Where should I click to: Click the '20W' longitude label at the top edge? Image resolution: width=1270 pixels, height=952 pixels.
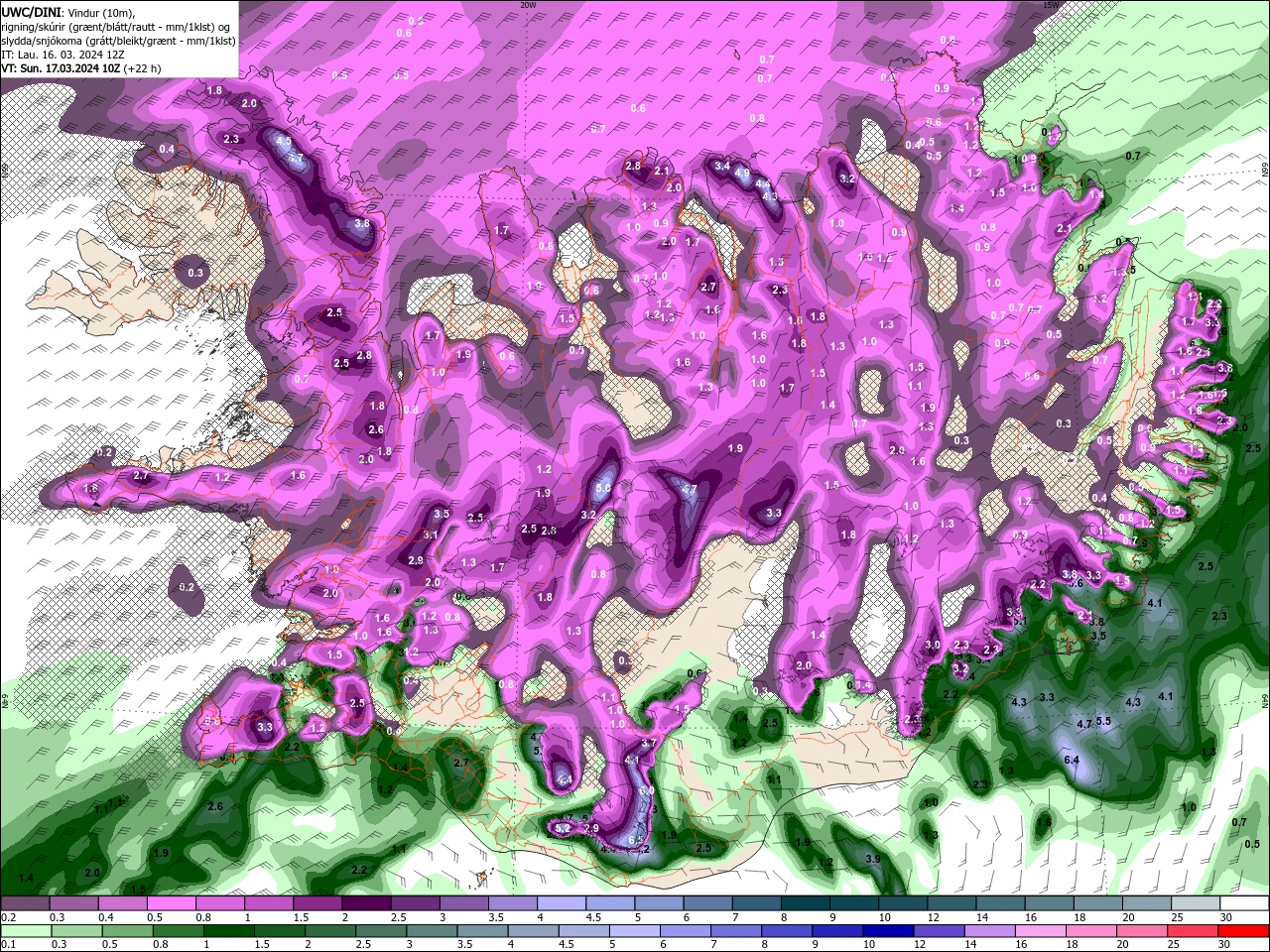[528, 4]
